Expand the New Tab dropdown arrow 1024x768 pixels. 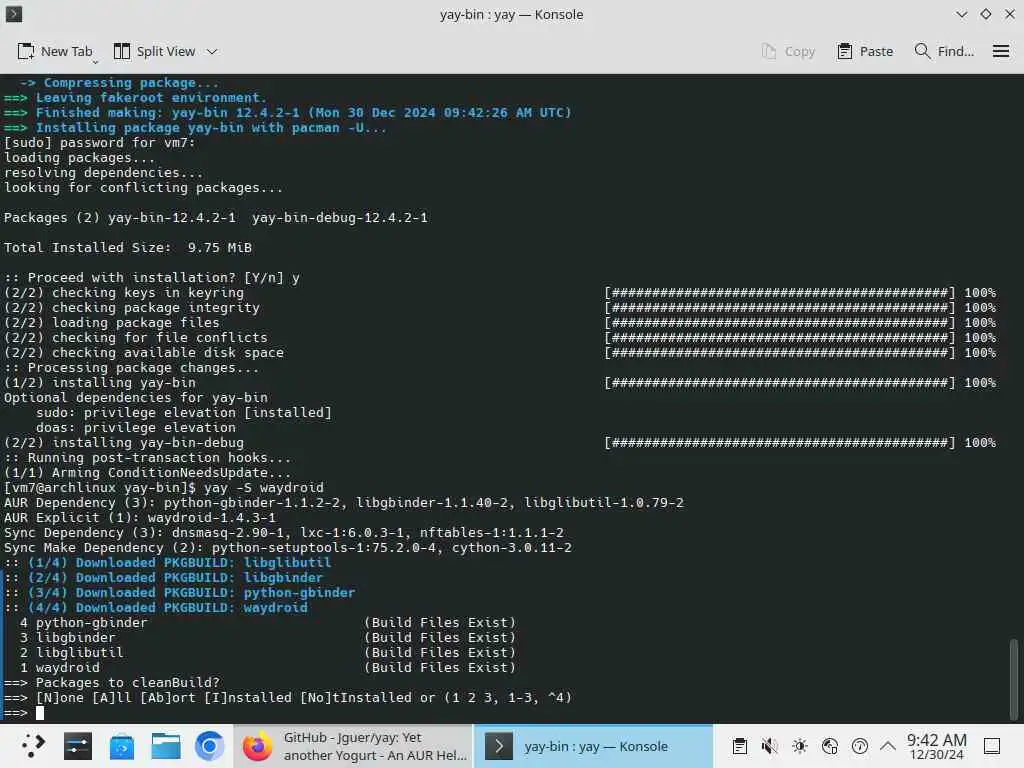click(x=95, y=62)
